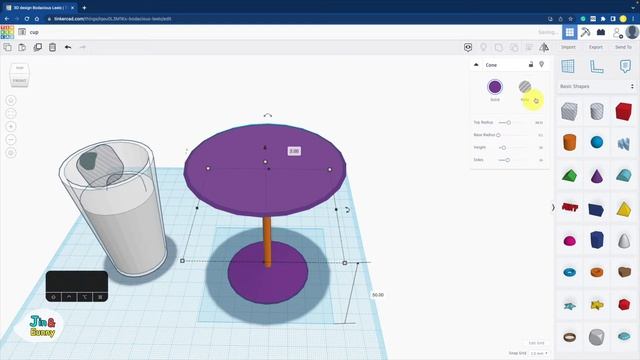
Task: Open Tinkercad home via the logo
Action: (7, 32)
